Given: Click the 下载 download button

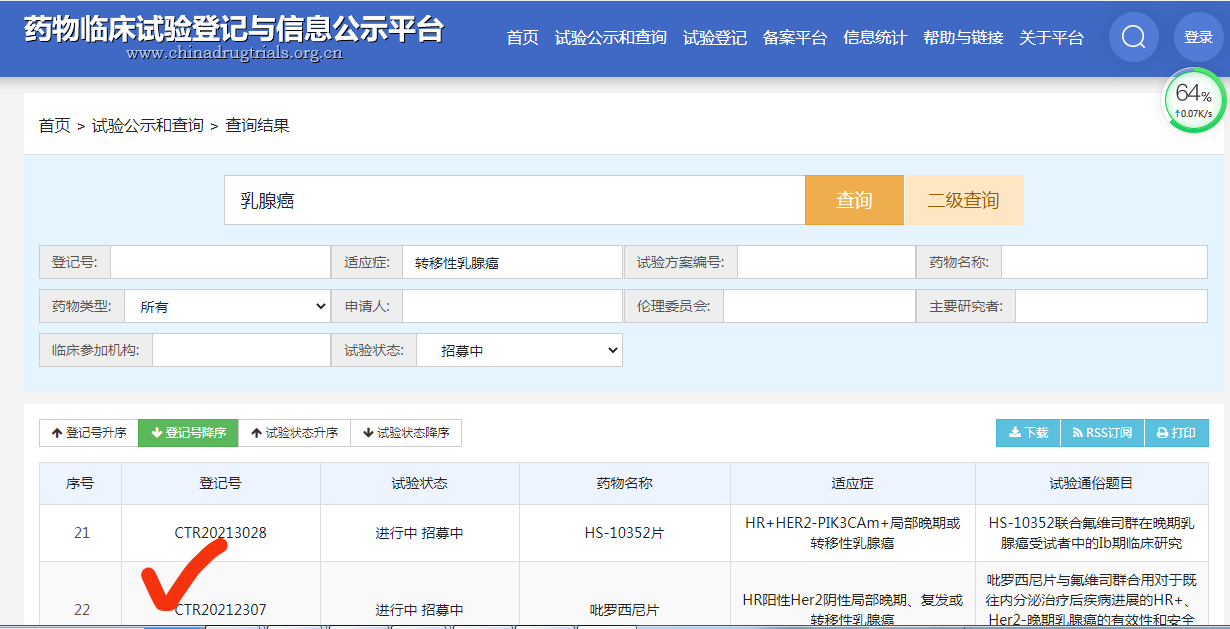Looking at the screenshot, I should (1028, 433).
